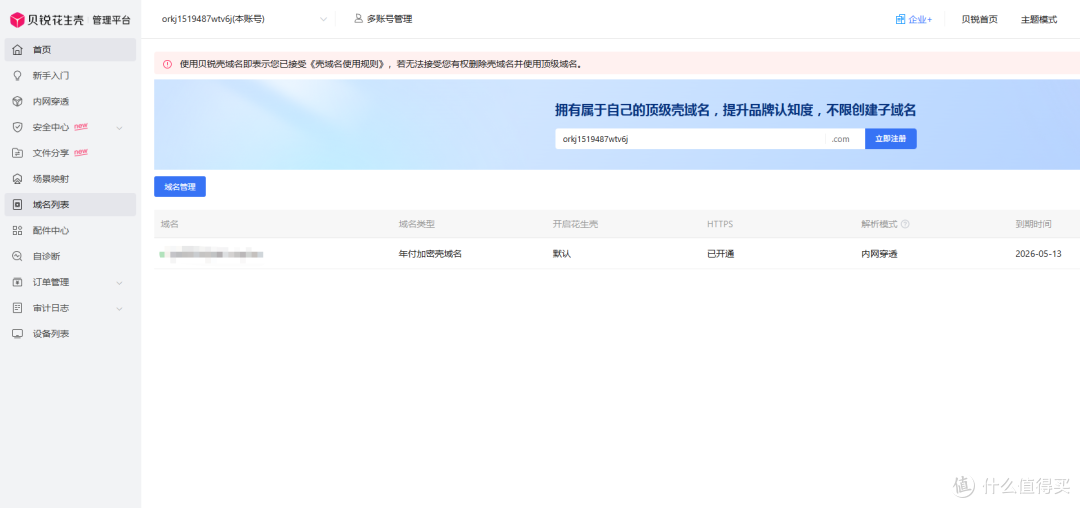Click the HTTPS column header

[x=720, y=224]
